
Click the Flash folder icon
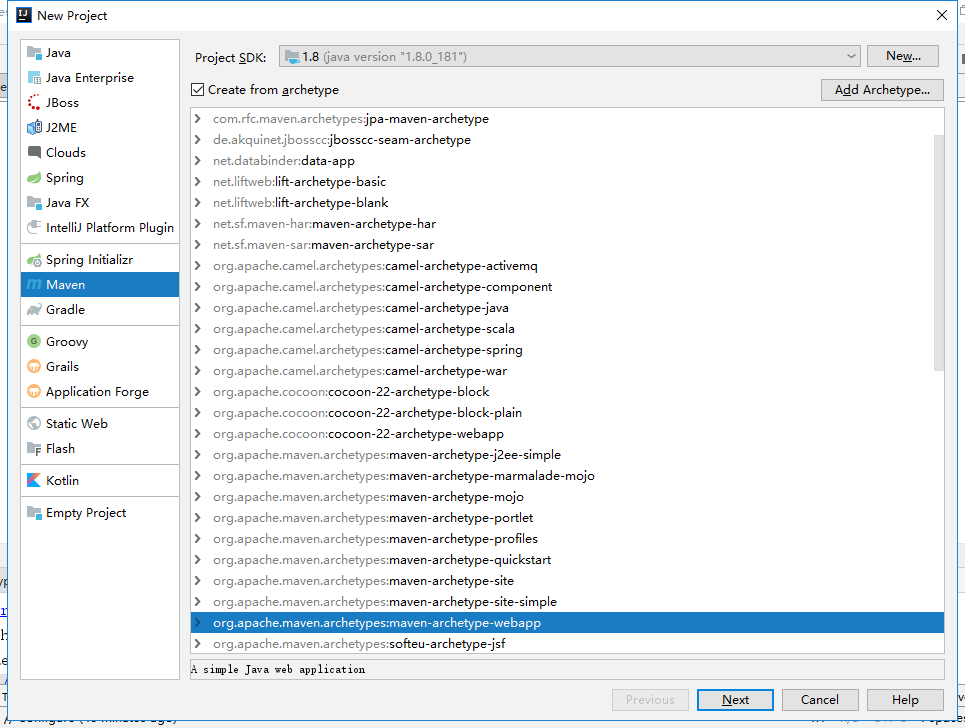[x=34, y=449]
